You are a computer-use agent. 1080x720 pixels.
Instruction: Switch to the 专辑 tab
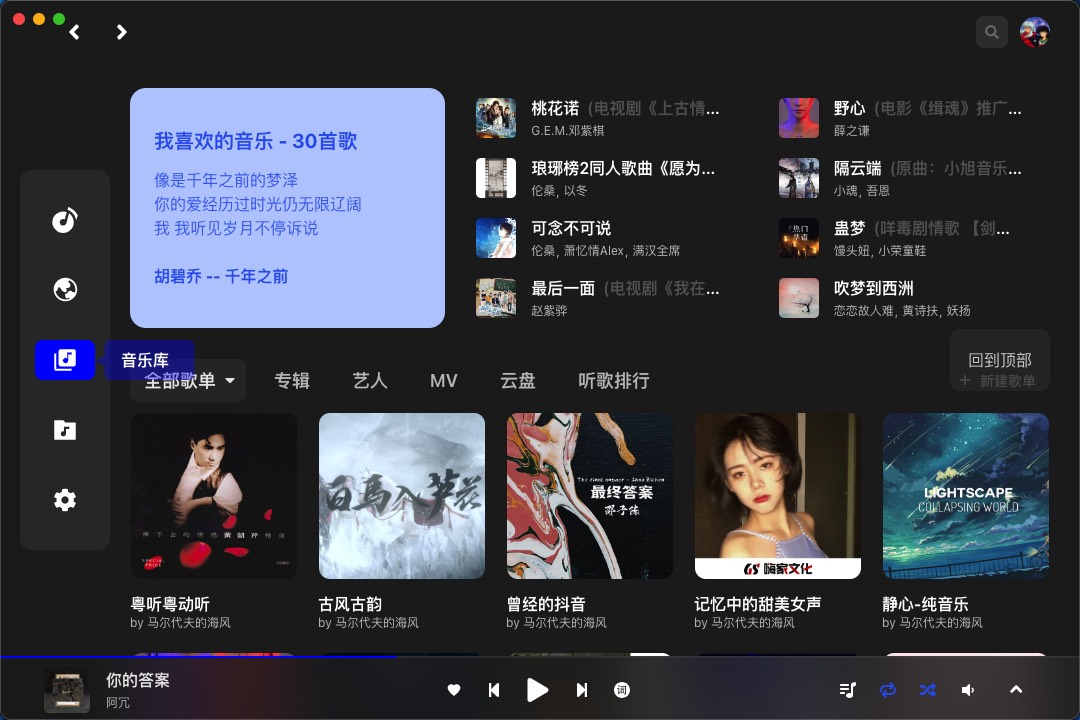292,381
